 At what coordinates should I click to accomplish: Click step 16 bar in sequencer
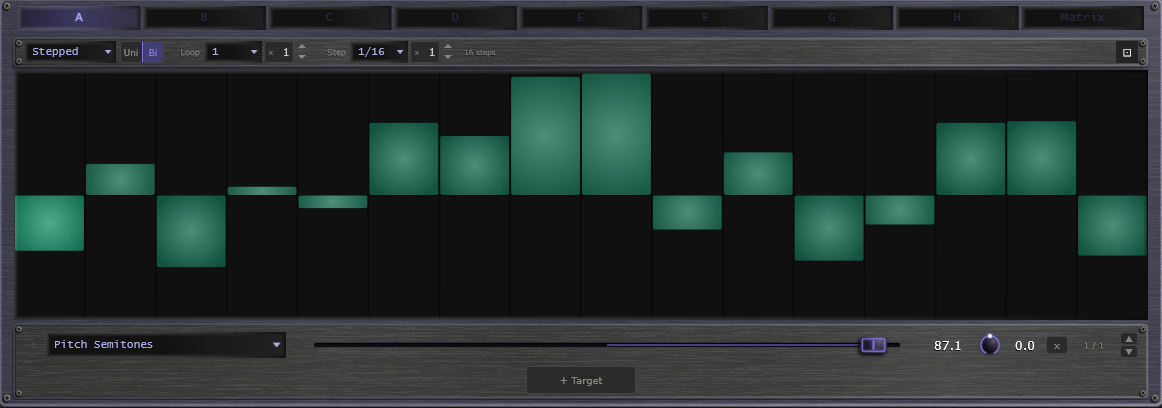tap(1112, 226)
